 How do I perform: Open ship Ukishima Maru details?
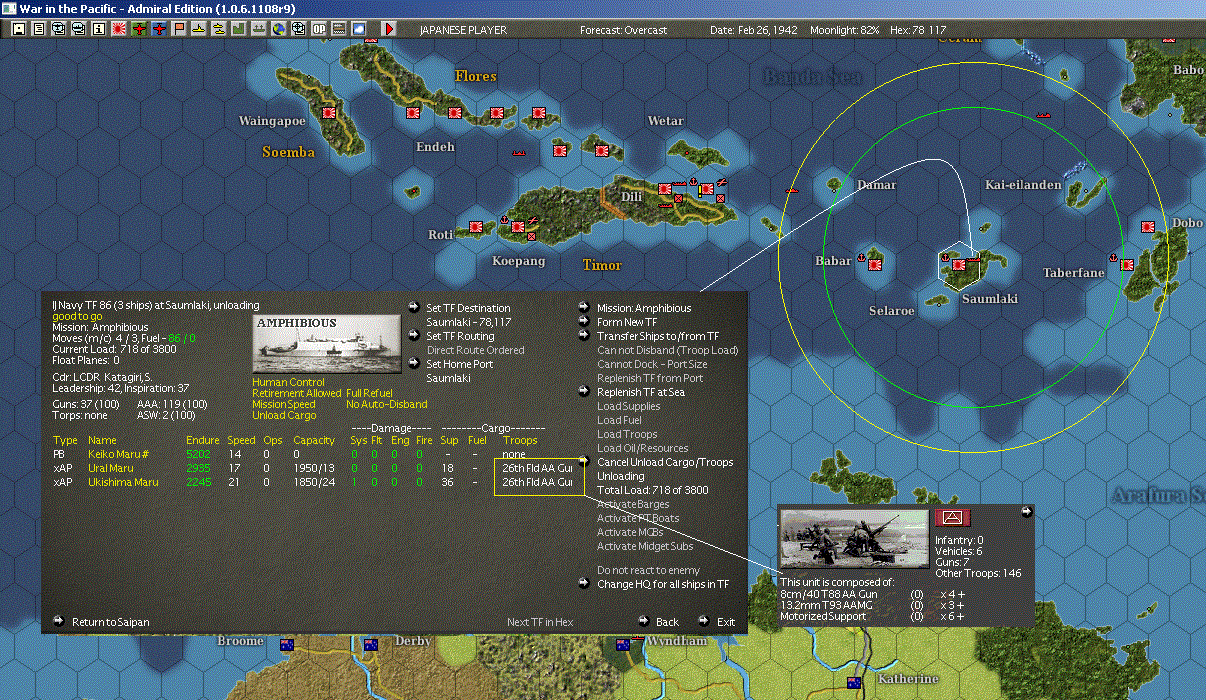click(123, 482)
